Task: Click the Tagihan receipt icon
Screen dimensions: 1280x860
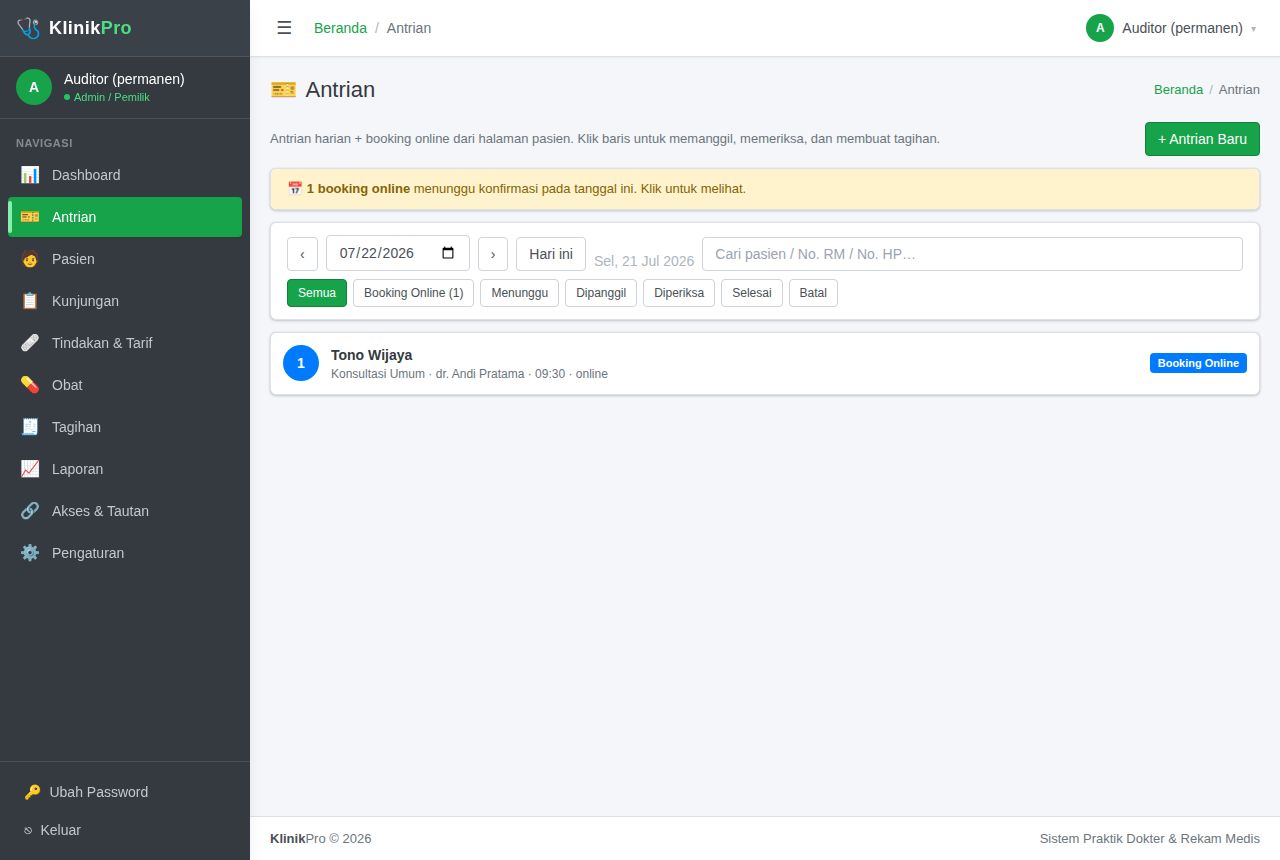Action: point(30,427)
